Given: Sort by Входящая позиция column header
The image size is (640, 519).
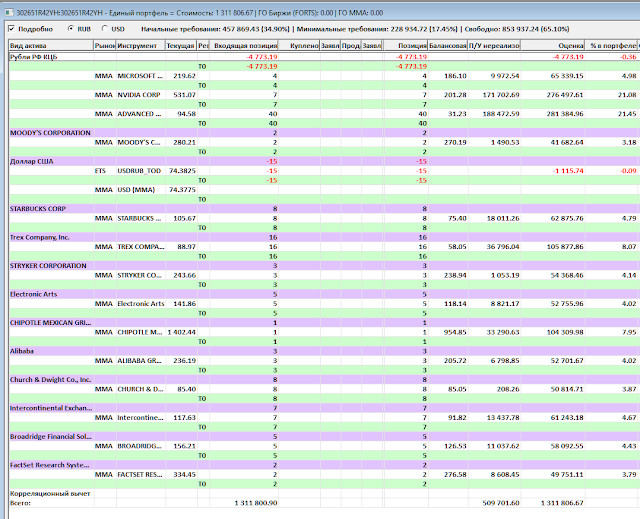Looking at the screenshot, I should tap(244, 46).
